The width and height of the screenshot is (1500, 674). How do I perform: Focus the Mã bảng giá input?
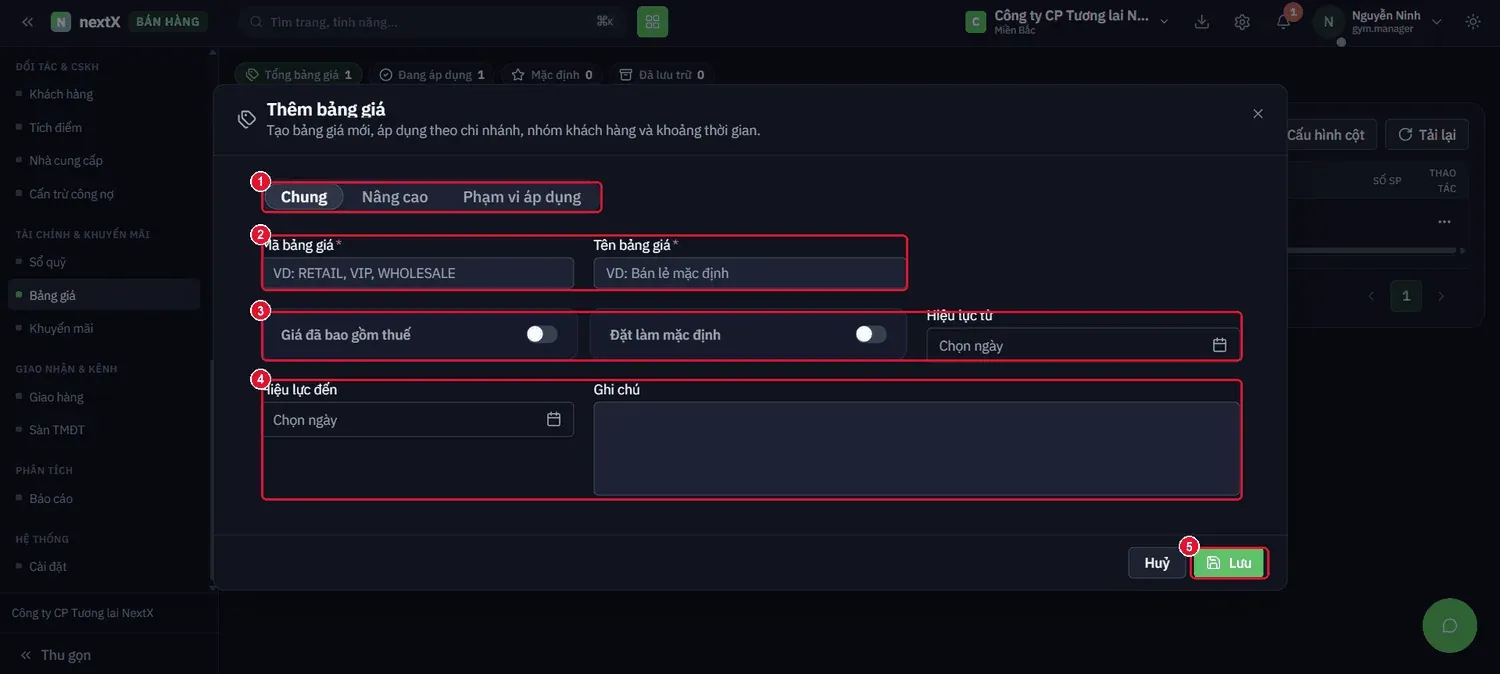[418, 273]
